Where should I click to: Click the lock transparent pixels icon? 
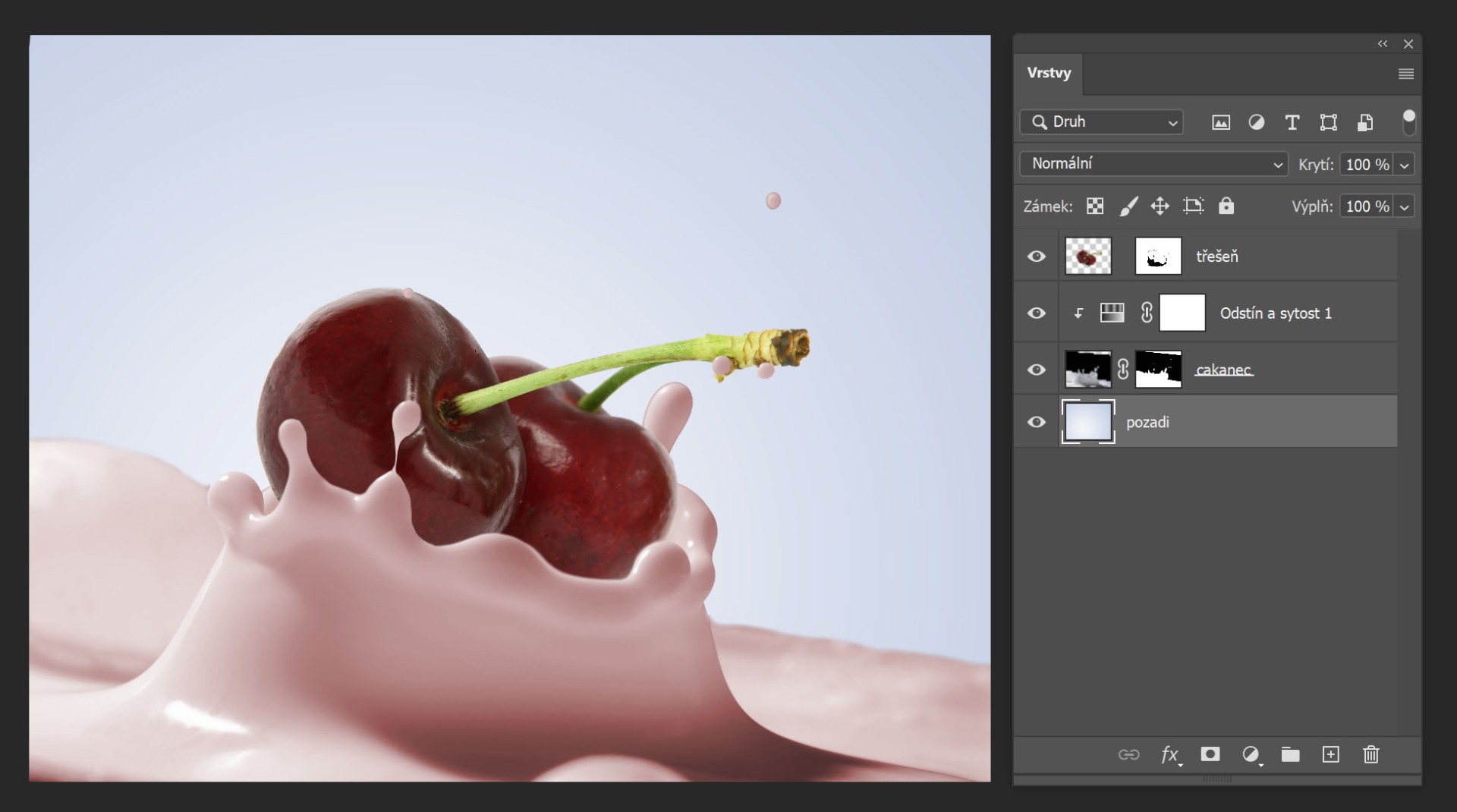click(1094, 206)
